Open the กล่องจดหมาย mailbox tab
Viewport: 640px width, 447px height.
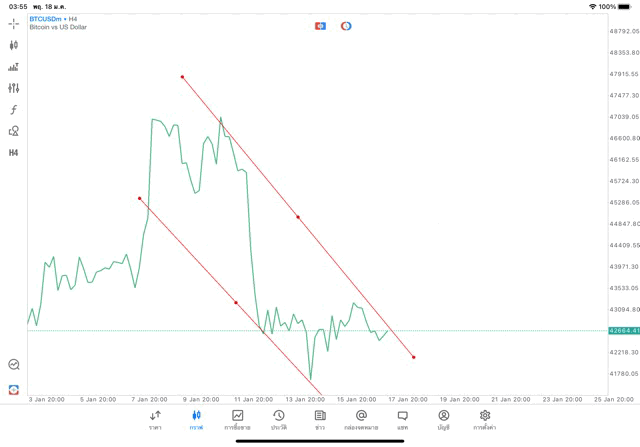[361, 420]
